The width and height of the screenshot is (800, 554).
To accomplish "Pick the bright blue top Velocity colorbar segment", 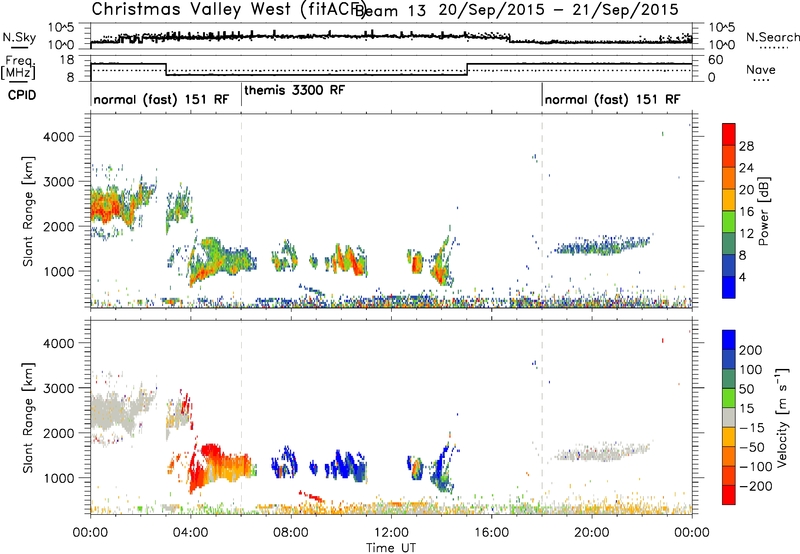I will (x=729, y=340).
